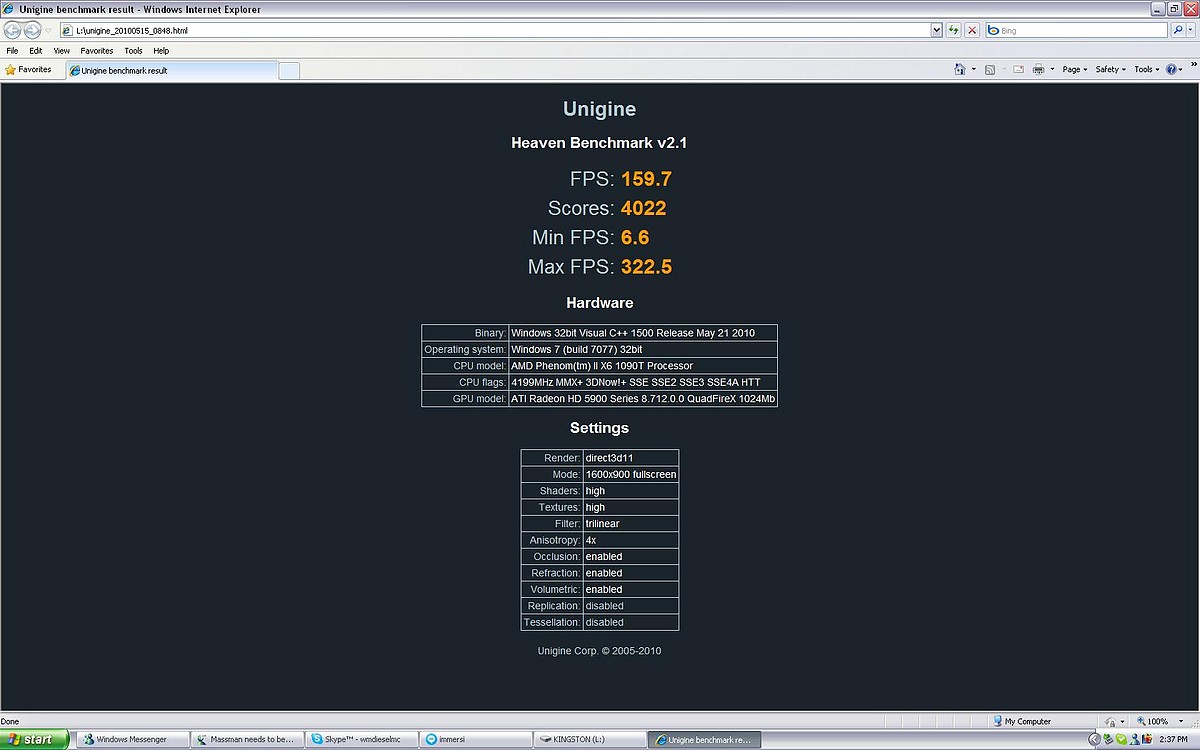Switch to Skype in the taskbar
The width and height of the screenshot is (1200, 750).
[360, 740]
